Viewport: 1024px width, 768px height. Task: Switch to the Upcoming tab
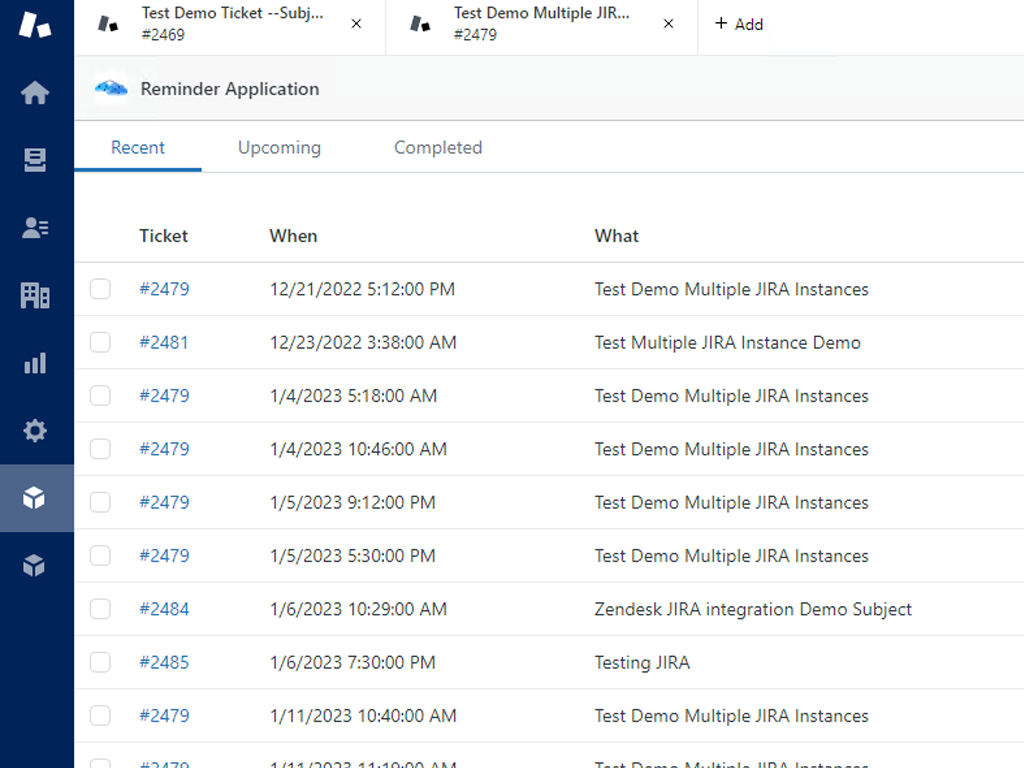[x=279, y=147]
